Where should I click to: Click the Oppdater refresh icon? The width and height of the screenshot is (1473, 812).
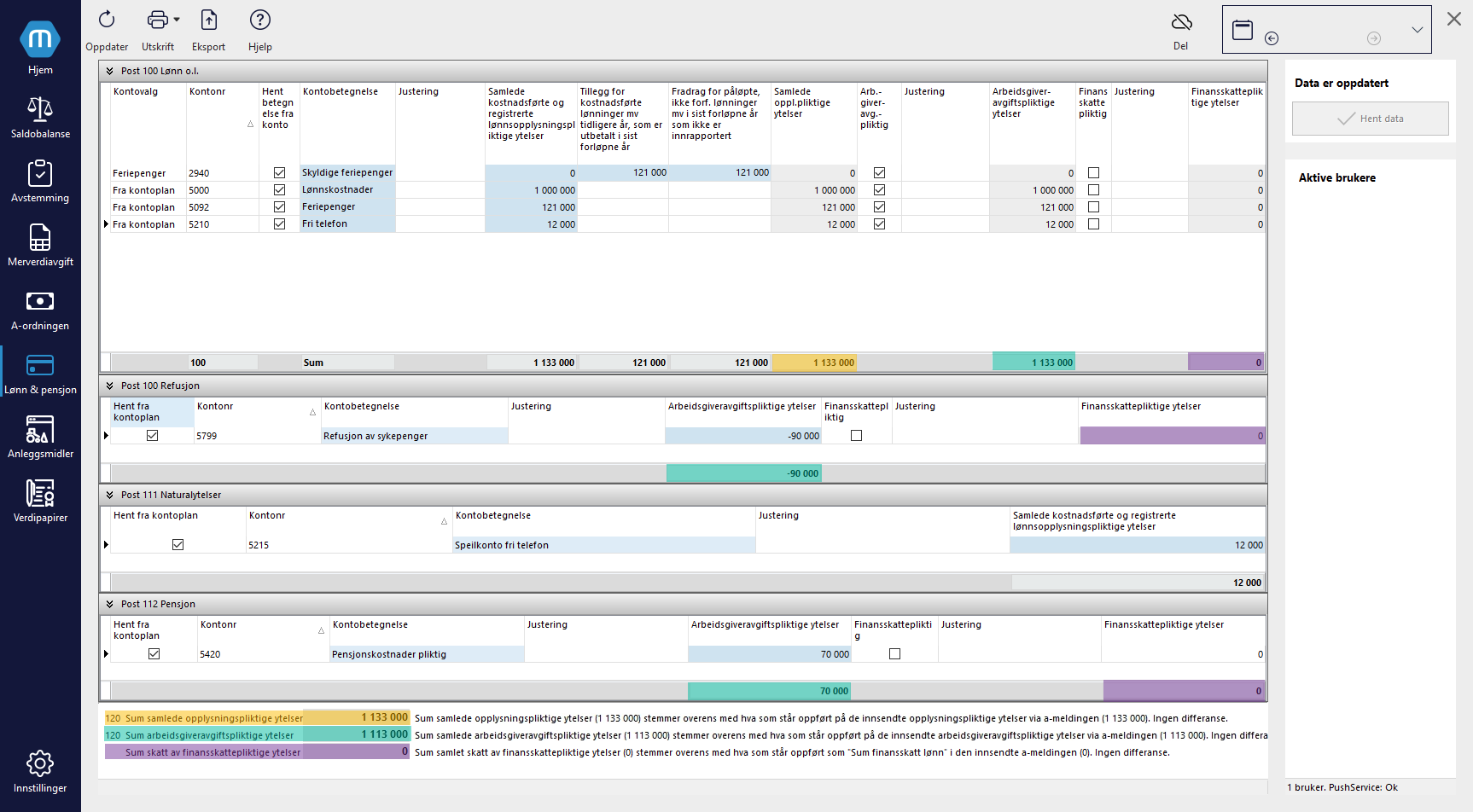point(107,20)
